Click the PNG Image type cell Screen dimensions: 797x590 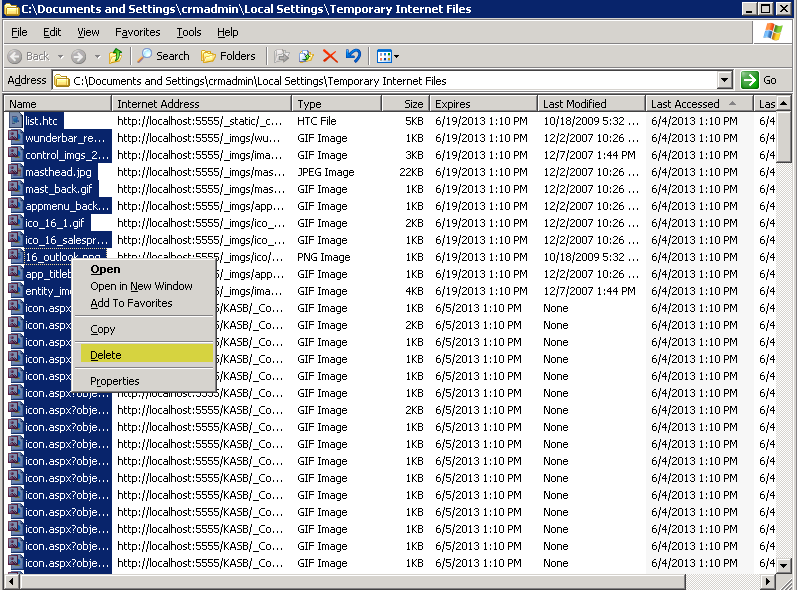pyautogui.click(x=324, y=257)
